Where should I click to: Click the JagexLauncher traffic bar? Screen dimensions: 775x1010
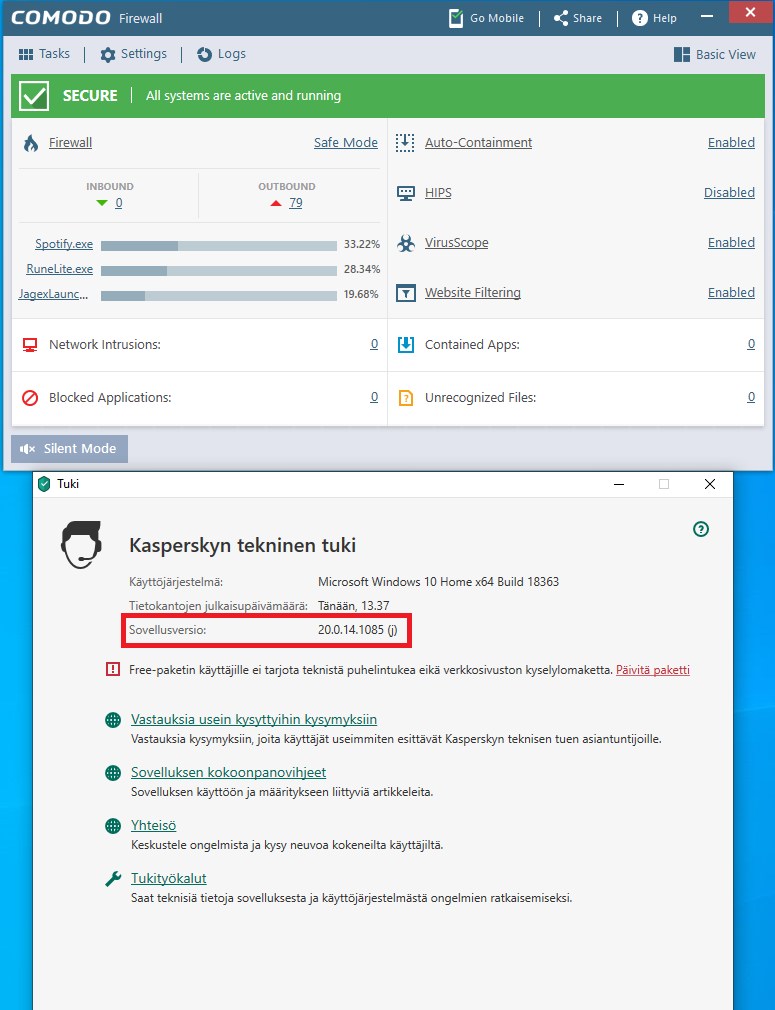point(219,296)
